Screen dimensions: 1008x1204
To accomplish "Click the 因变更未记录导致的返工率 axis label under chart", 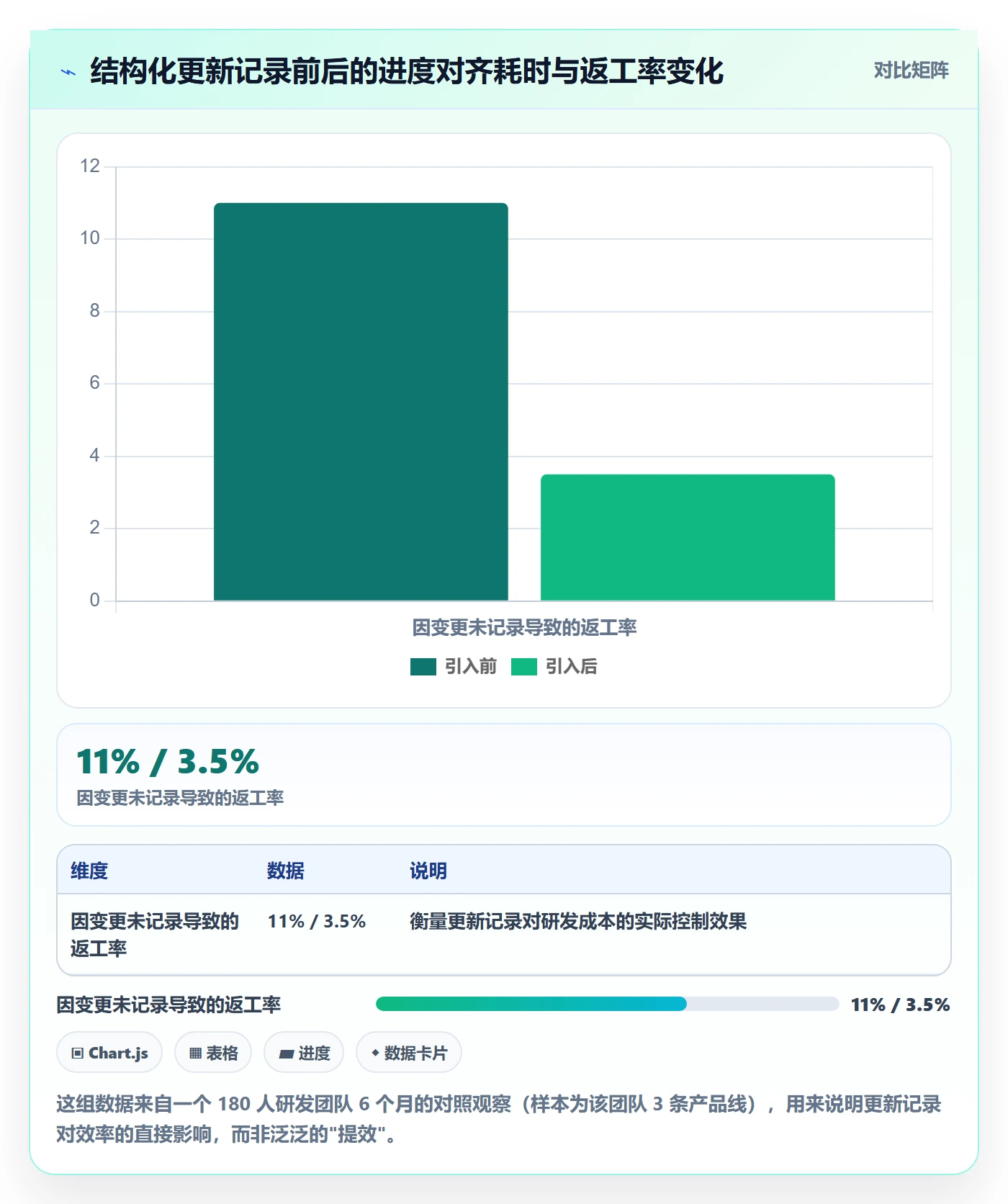I will [524, 628].
